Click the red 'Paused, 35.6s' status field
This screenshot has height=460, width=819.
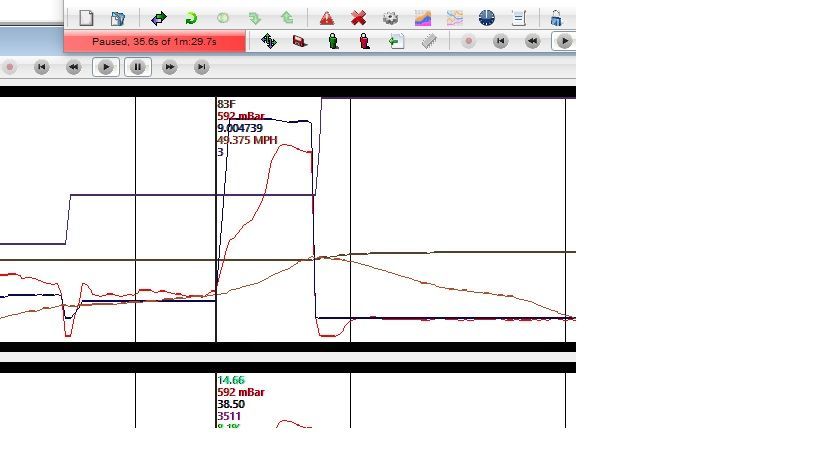pos(154,41)
